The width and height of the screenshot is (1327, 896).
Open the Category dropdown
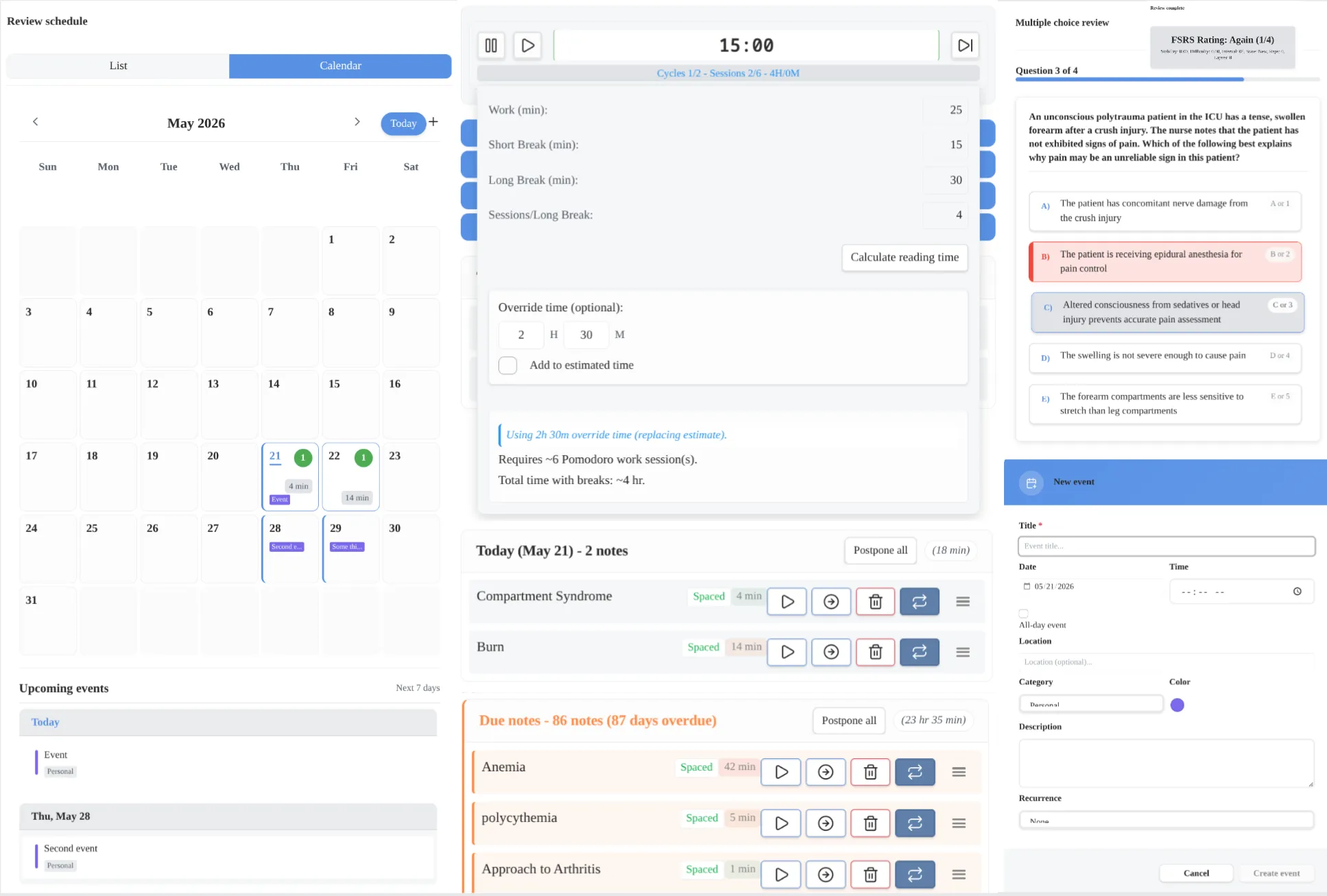(x=1090, y=704)
